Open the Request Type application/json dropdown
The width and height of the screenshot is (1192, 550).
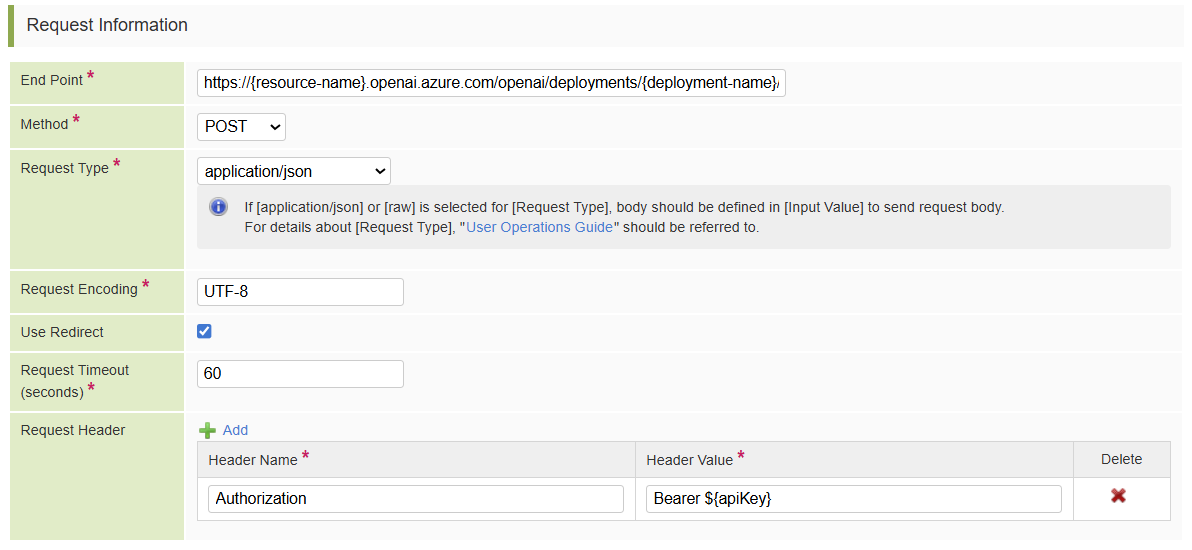(x=293, y=171)
